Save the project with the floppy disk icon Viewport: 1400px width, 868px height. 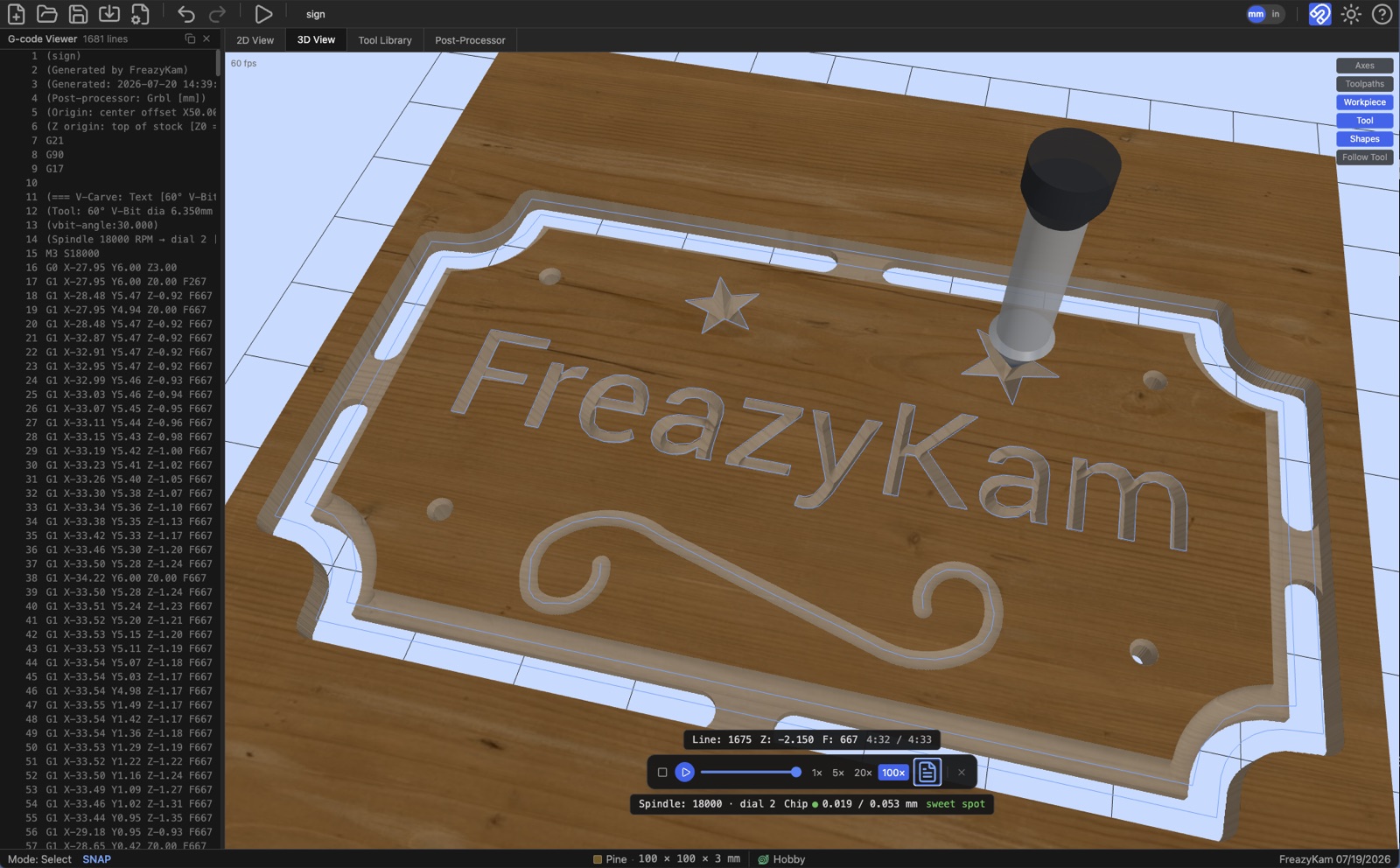point(78,14)
